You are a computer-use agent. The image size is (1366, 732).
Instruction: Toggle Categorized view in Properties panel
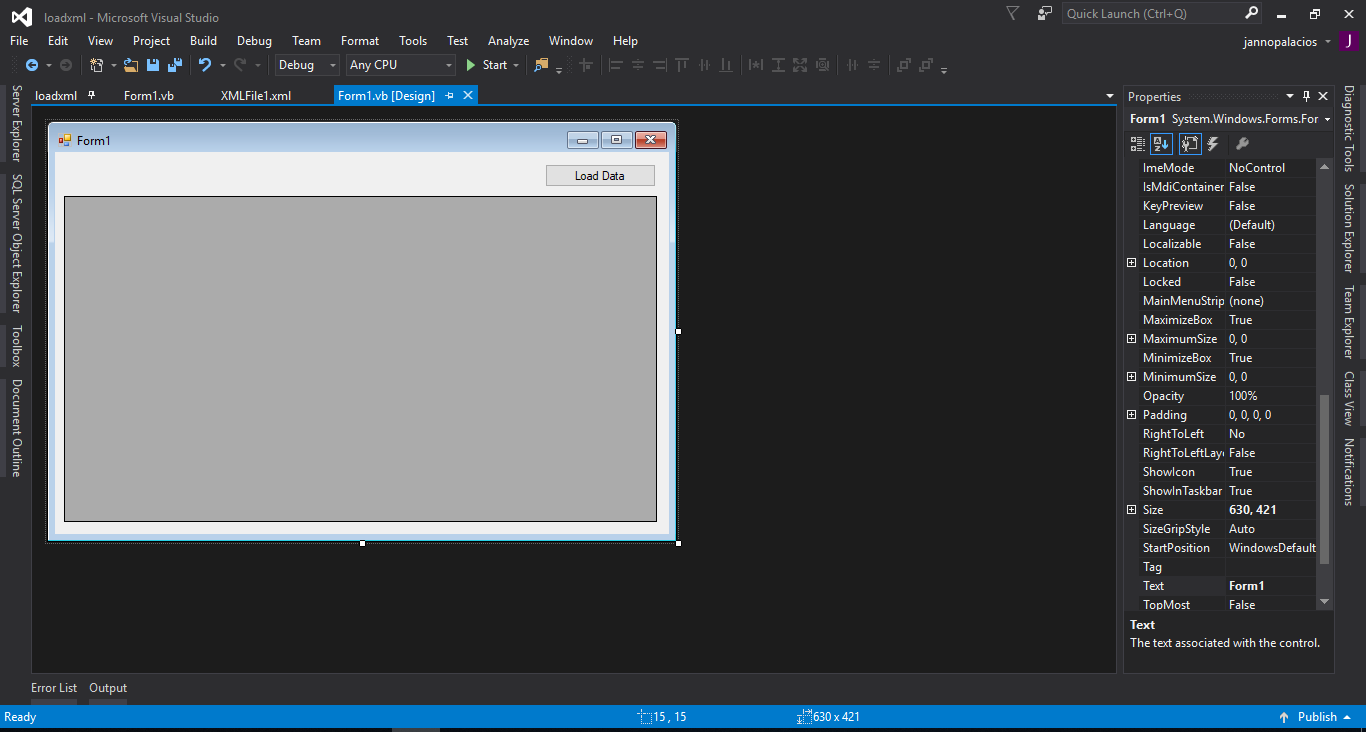point(1138,144)
